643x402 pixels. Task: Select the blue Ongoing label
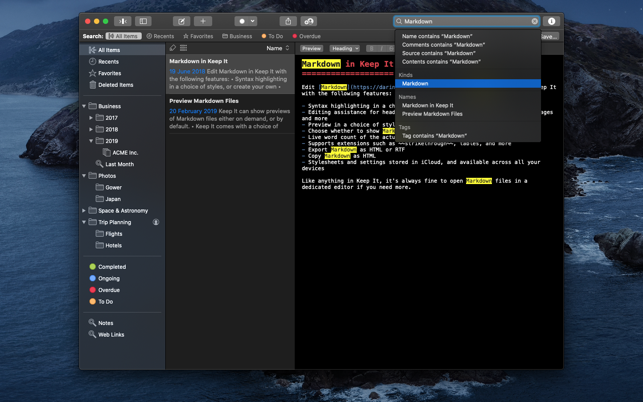[x=122, y=278]
